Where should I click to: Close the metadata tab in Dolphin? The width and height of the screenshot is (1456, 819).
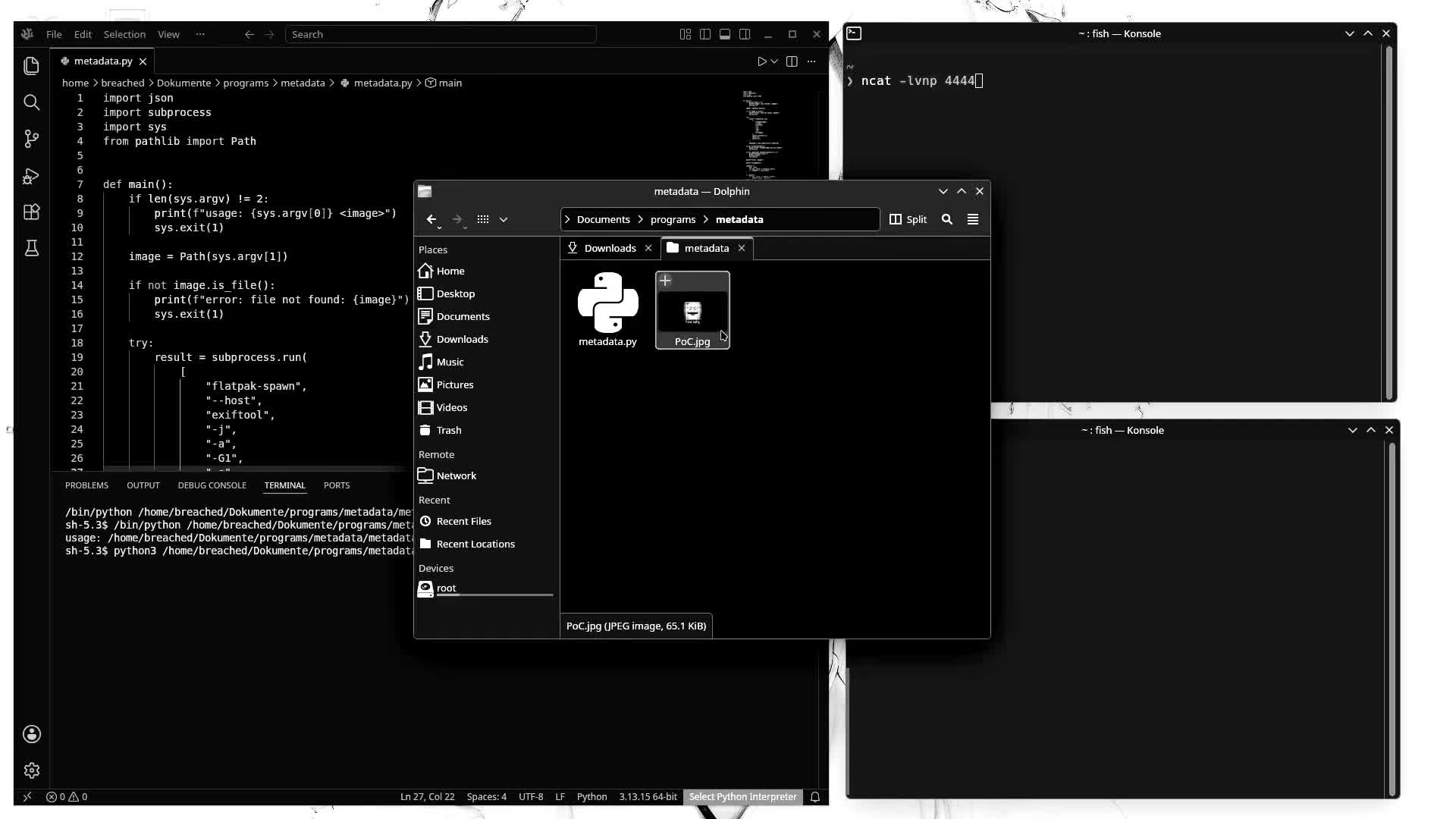coord(742,248)
